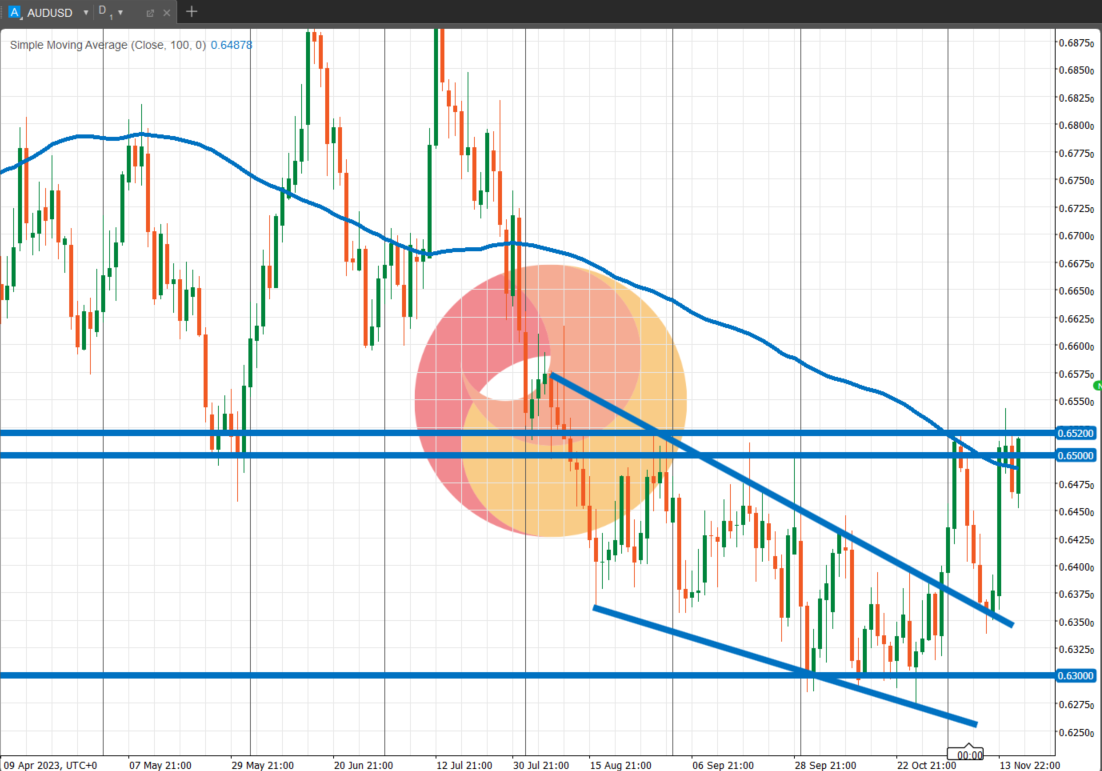Click the 0.6250 value on the price axis

coord(1075,732)
